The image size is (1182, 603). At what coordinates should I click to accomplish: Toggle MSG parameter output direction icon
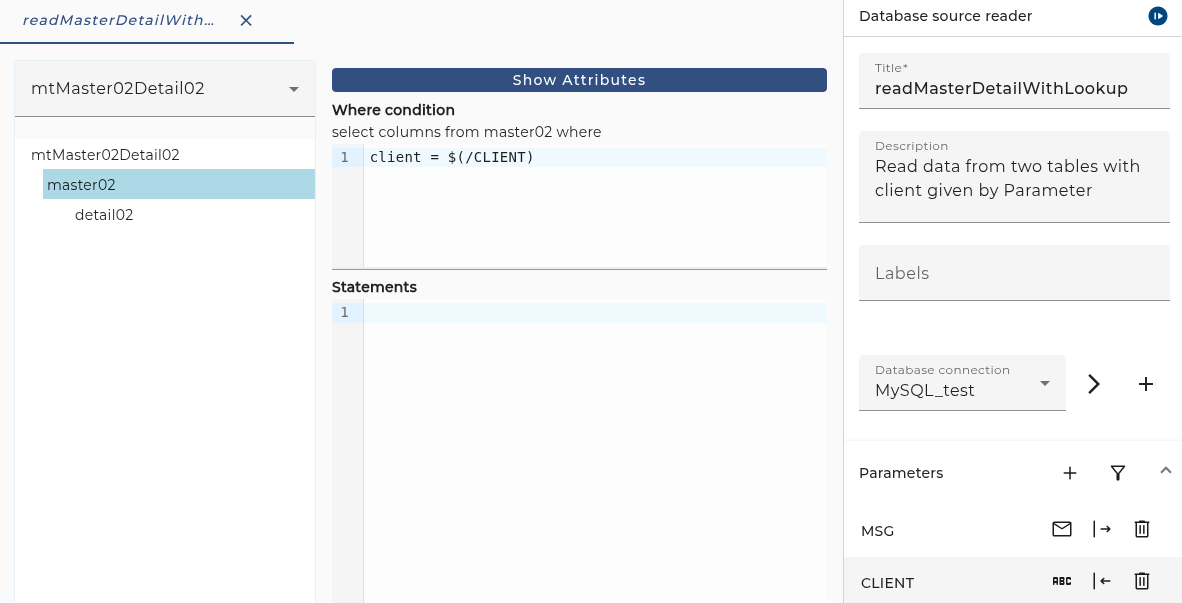(x=1102, y=529)
